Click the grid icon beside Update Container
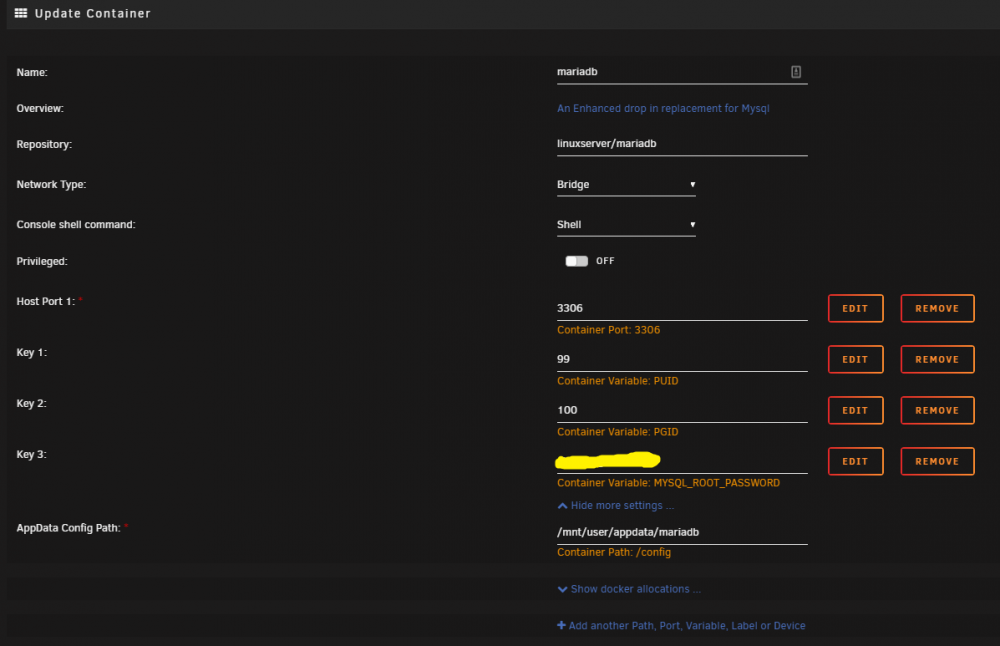 point(21,13)
